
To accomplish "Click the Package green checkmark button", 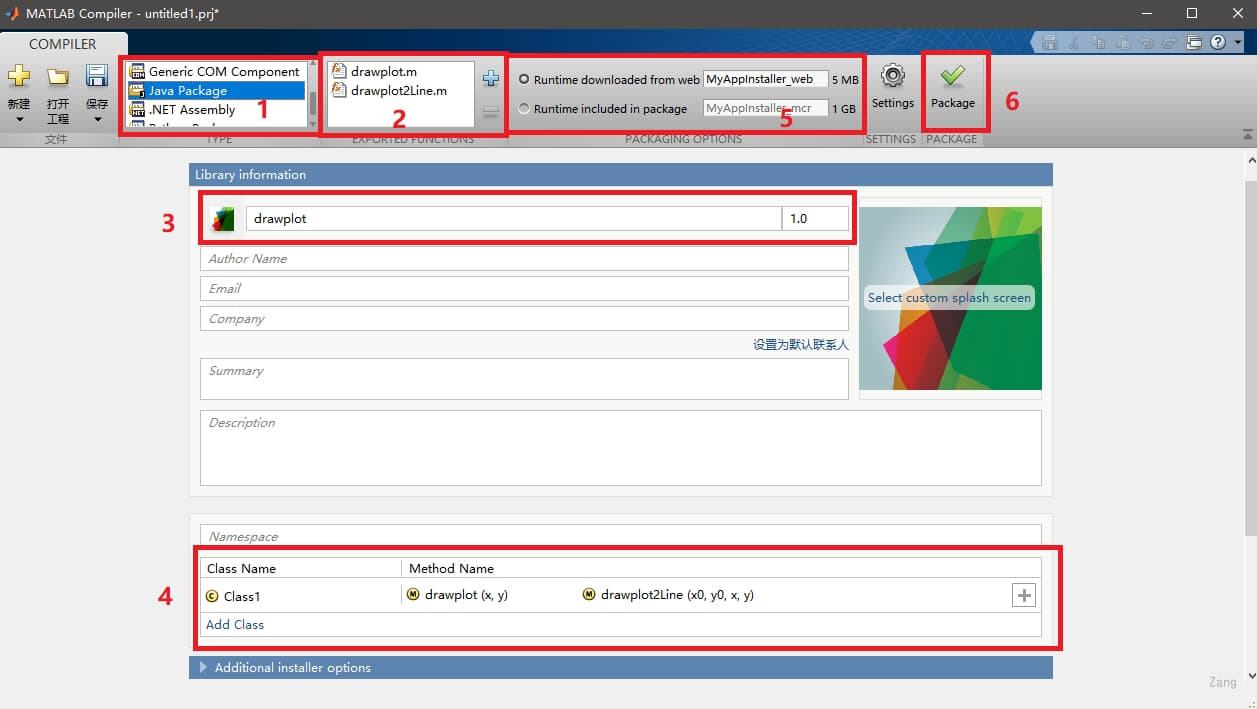I will (x=953, y=87).
